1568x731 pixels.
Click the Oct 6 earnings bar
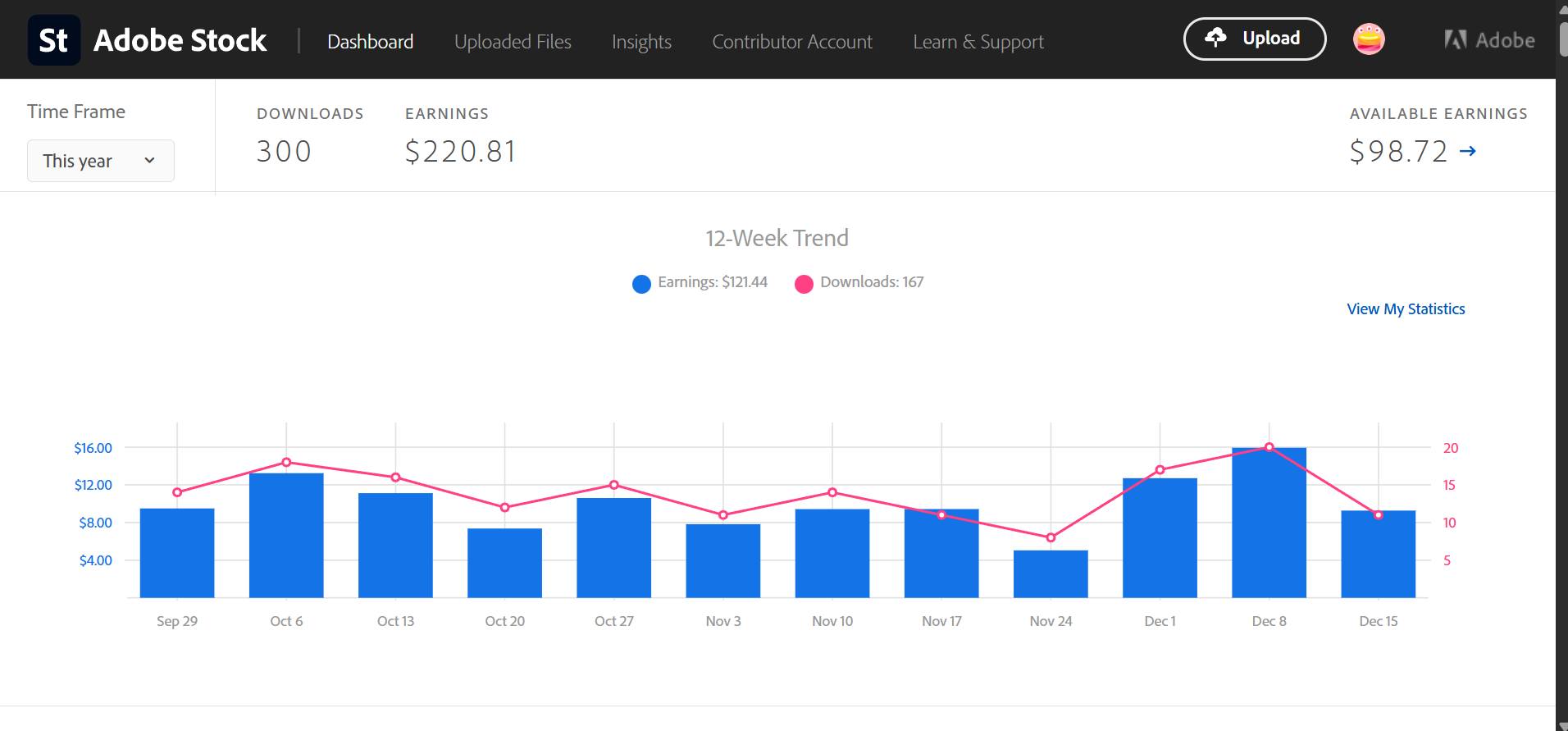point(286,537)
